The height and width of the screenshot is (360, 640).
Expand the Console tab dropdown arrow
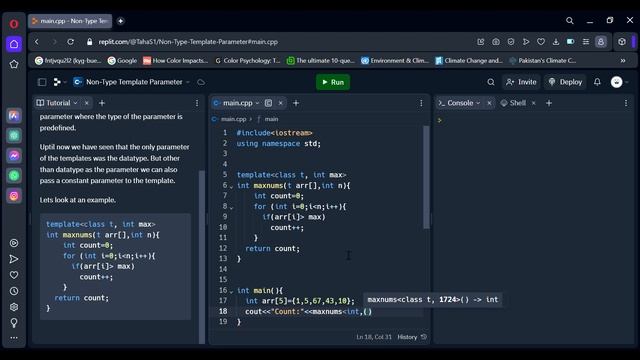pyautogui.click(x=478, y=103)
